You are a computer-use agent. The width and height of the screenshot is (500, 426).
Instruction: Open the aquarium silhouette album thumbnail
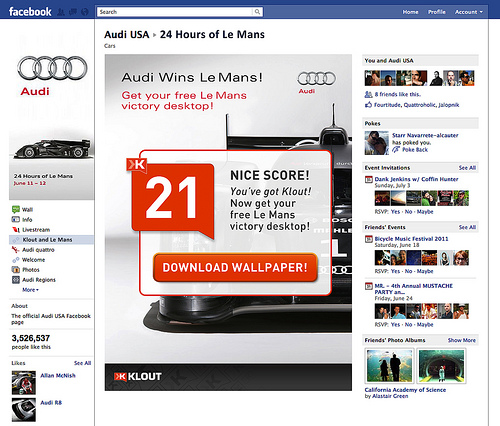coord(389,366)
